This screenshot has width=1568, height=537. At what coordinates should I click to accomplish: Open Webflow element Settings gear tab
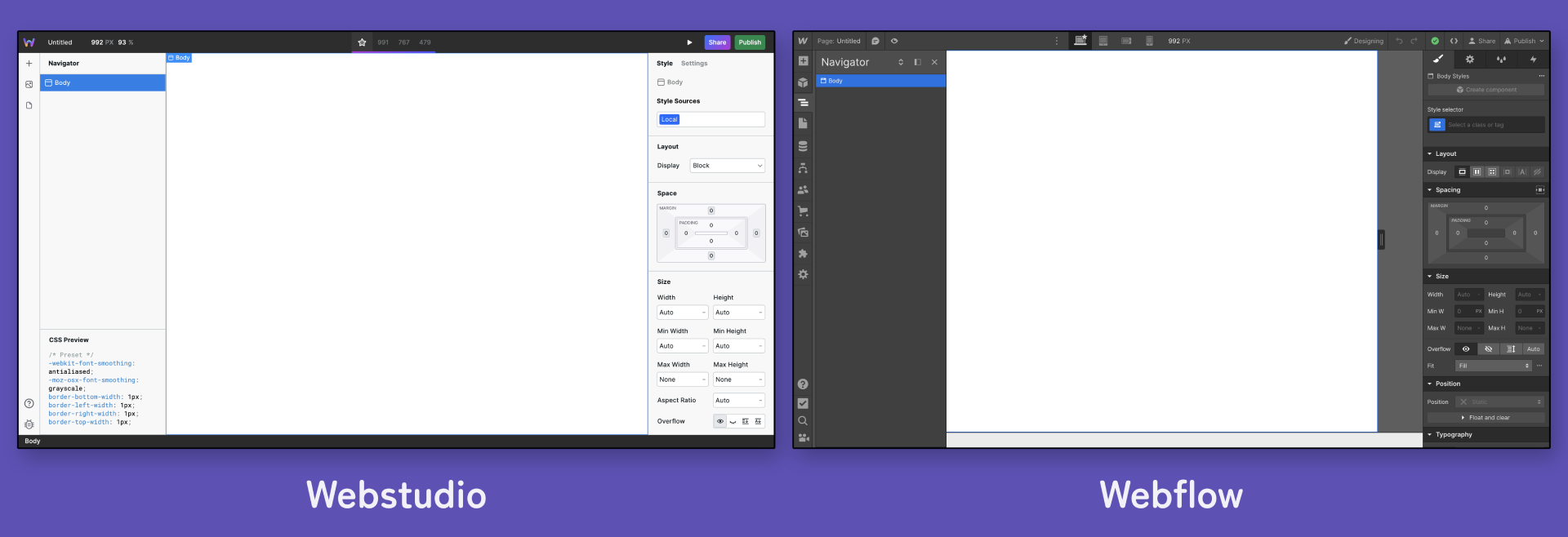point(1469,59)
